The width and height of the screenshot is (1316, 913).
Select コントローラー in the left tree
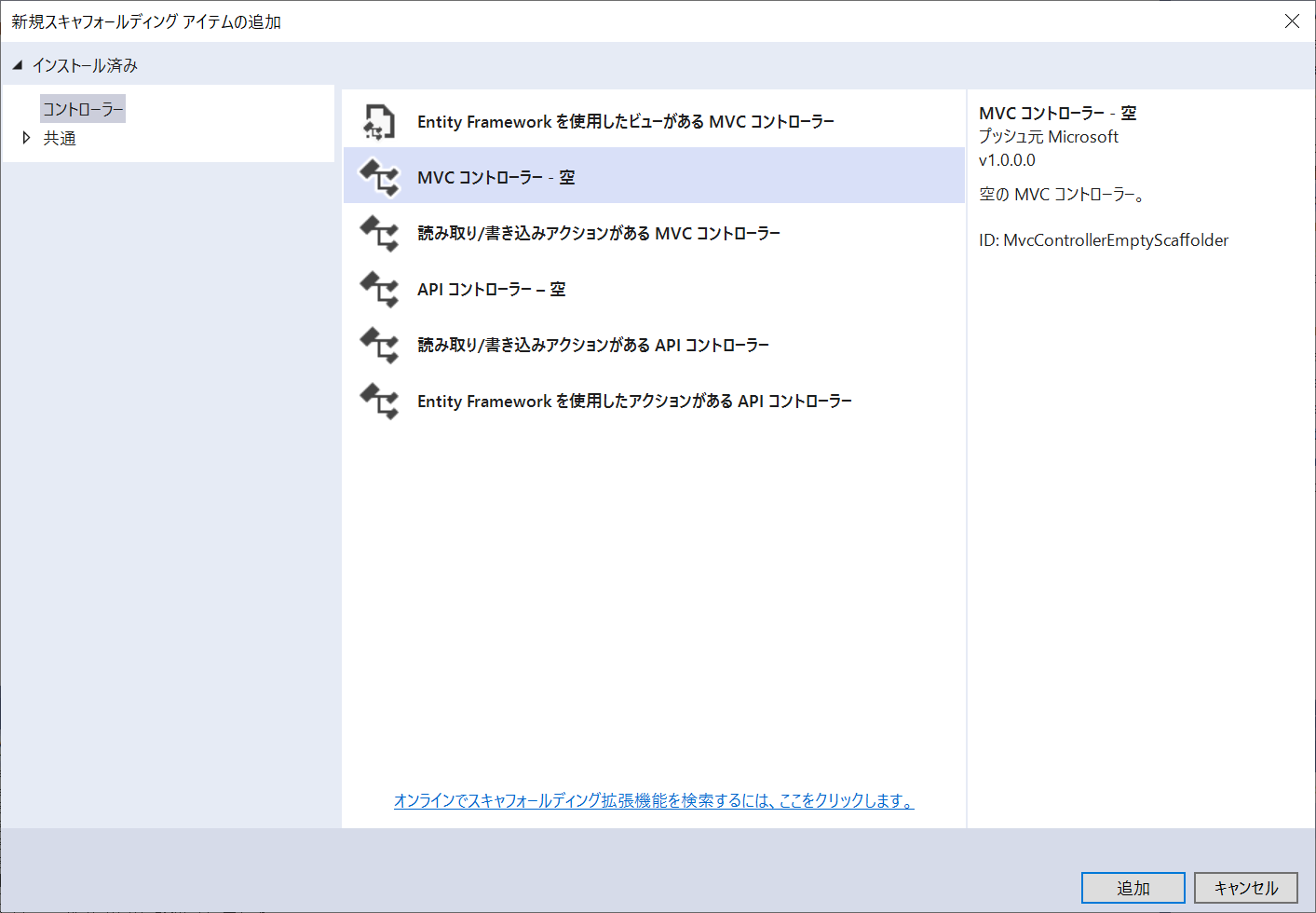click(x=83, y=109)
